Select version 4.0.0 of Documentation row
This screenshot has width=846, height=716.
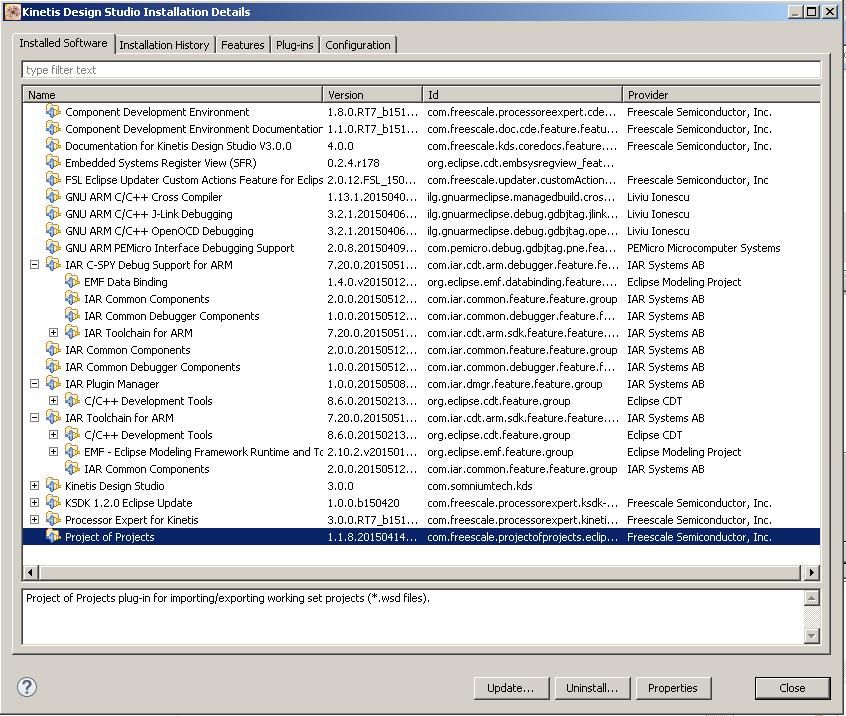pos(340,146)
